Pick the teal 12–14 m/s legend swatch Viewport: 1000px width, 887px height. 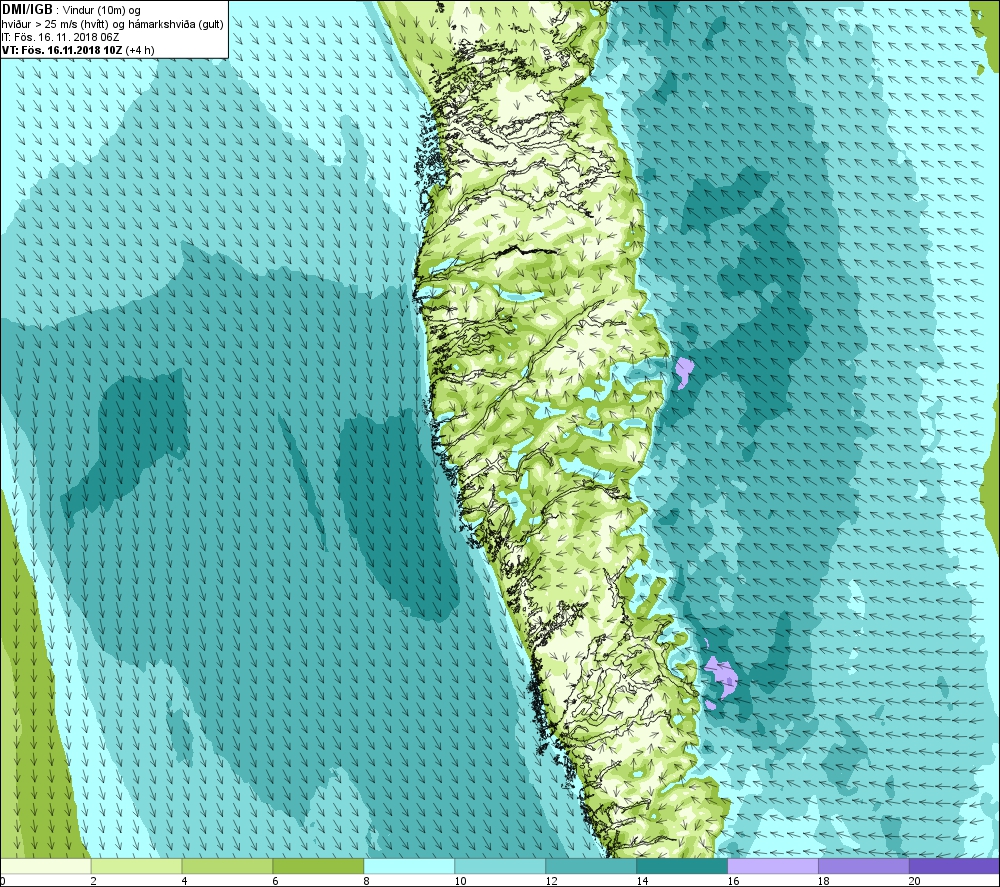tap(591, 866)
